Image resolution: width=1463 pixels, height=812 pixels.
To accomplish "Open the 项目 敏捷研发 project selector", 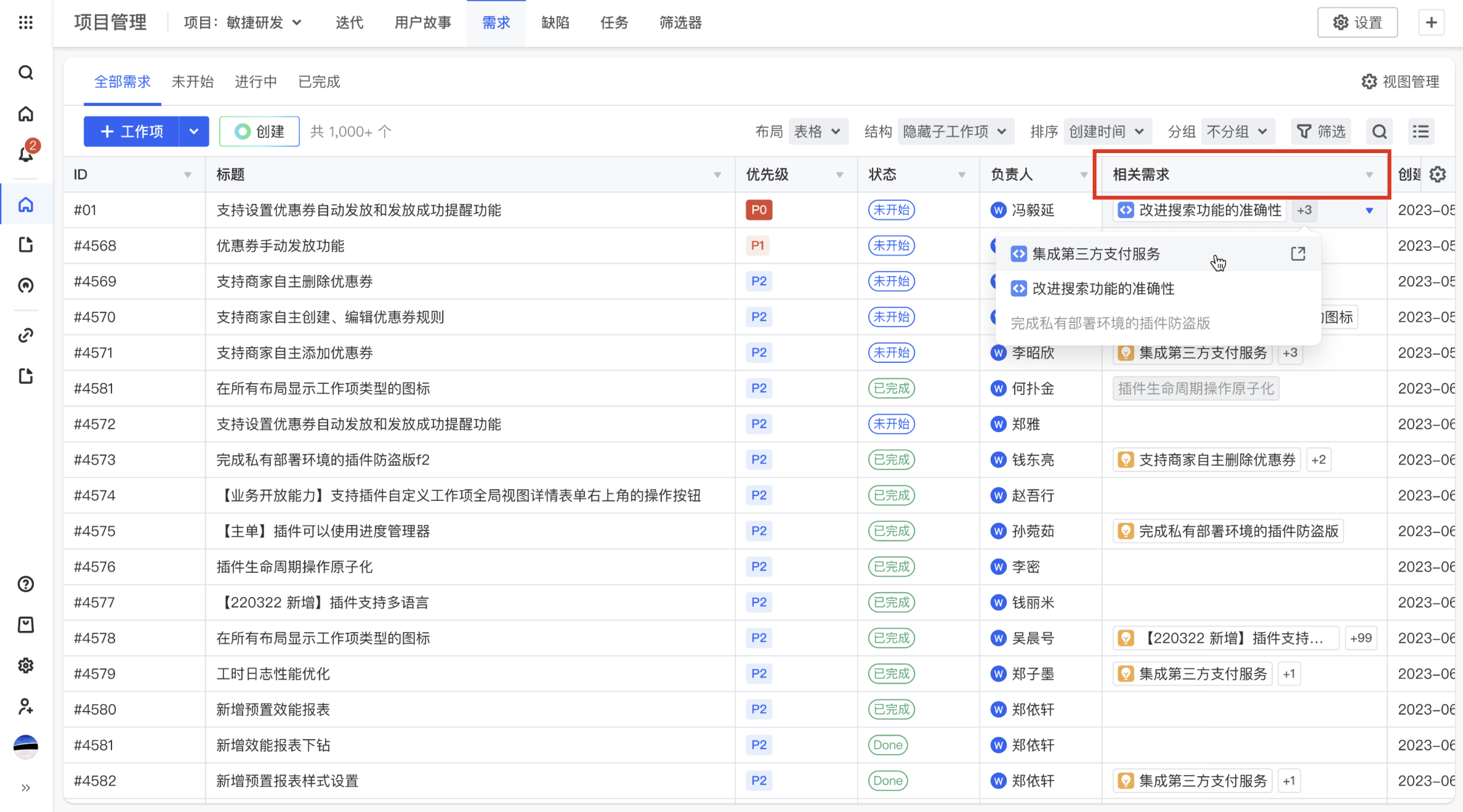I will (243, 23).
